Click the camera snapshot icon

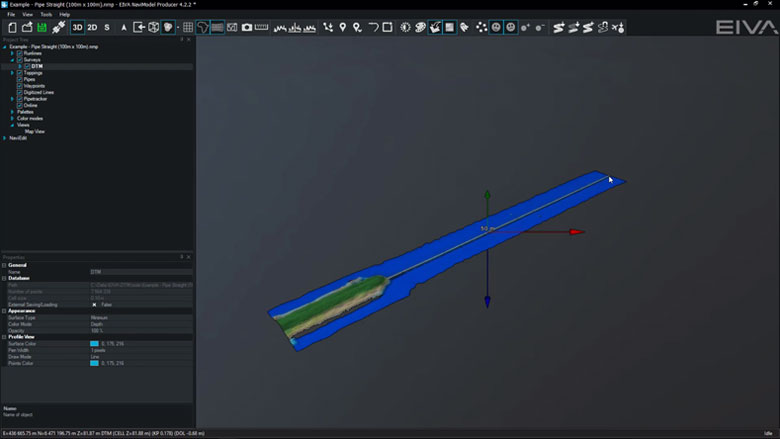(247, 27)
